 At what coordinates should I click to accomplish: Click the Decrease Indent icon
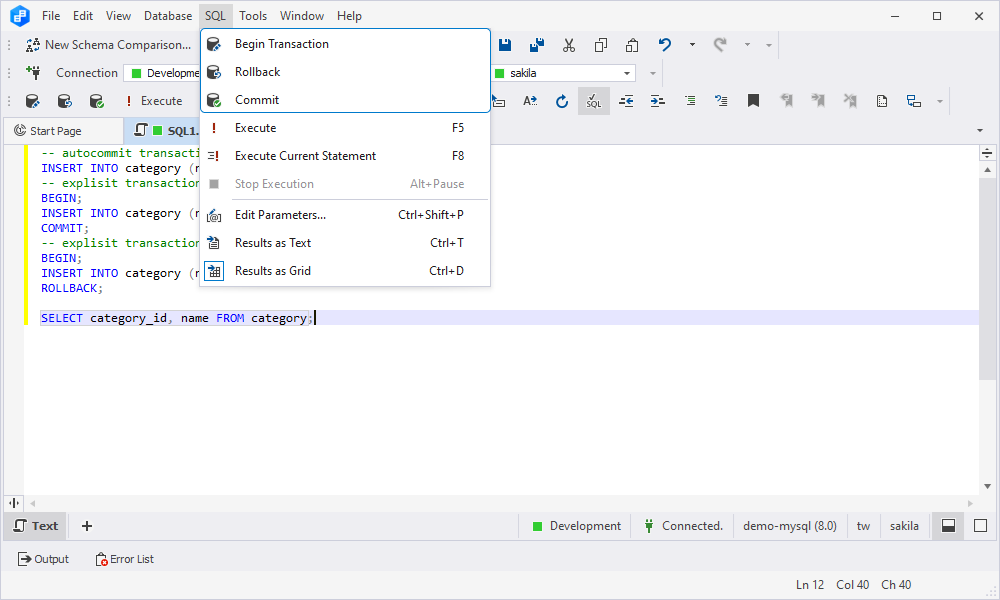point(626,101)
